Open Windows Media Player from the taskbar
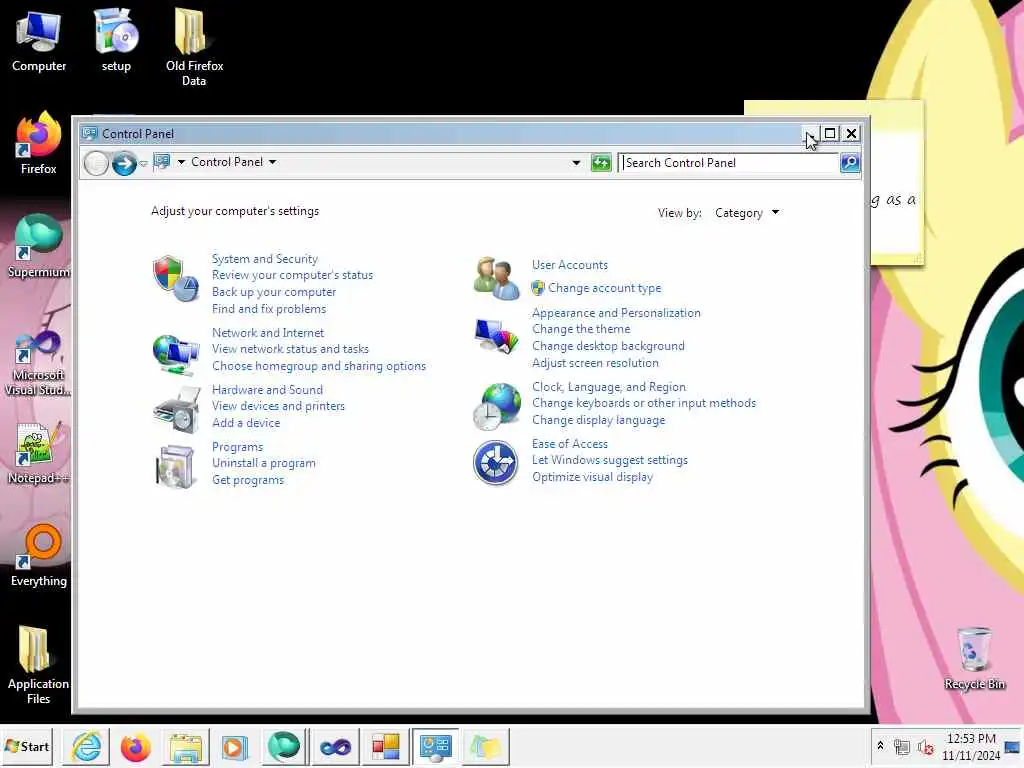 point(234,746)
